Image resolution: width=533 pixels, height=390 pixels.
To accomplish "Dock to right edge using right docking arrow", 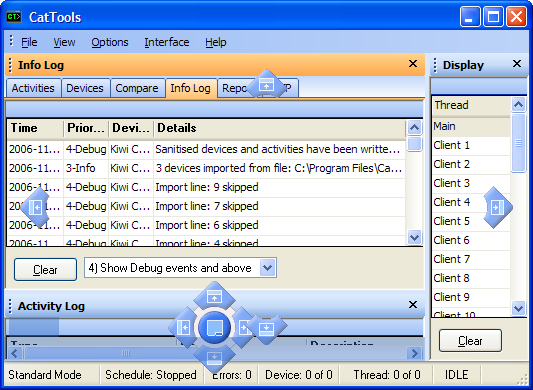I will [497, 207].
